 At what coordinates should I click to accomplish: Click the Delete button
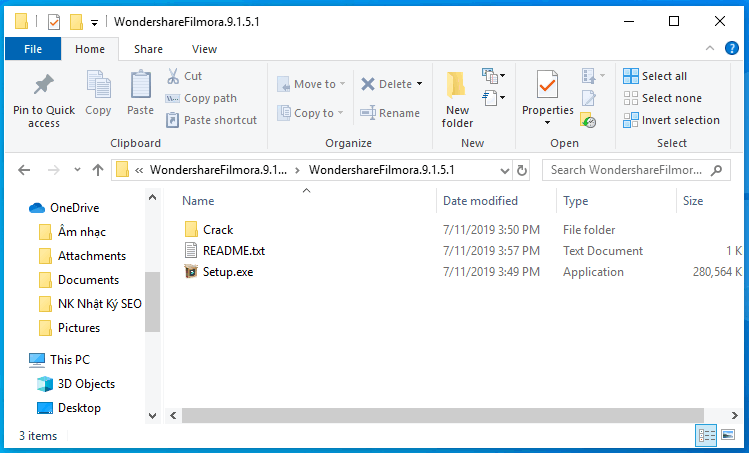click(x=386, y=84)
